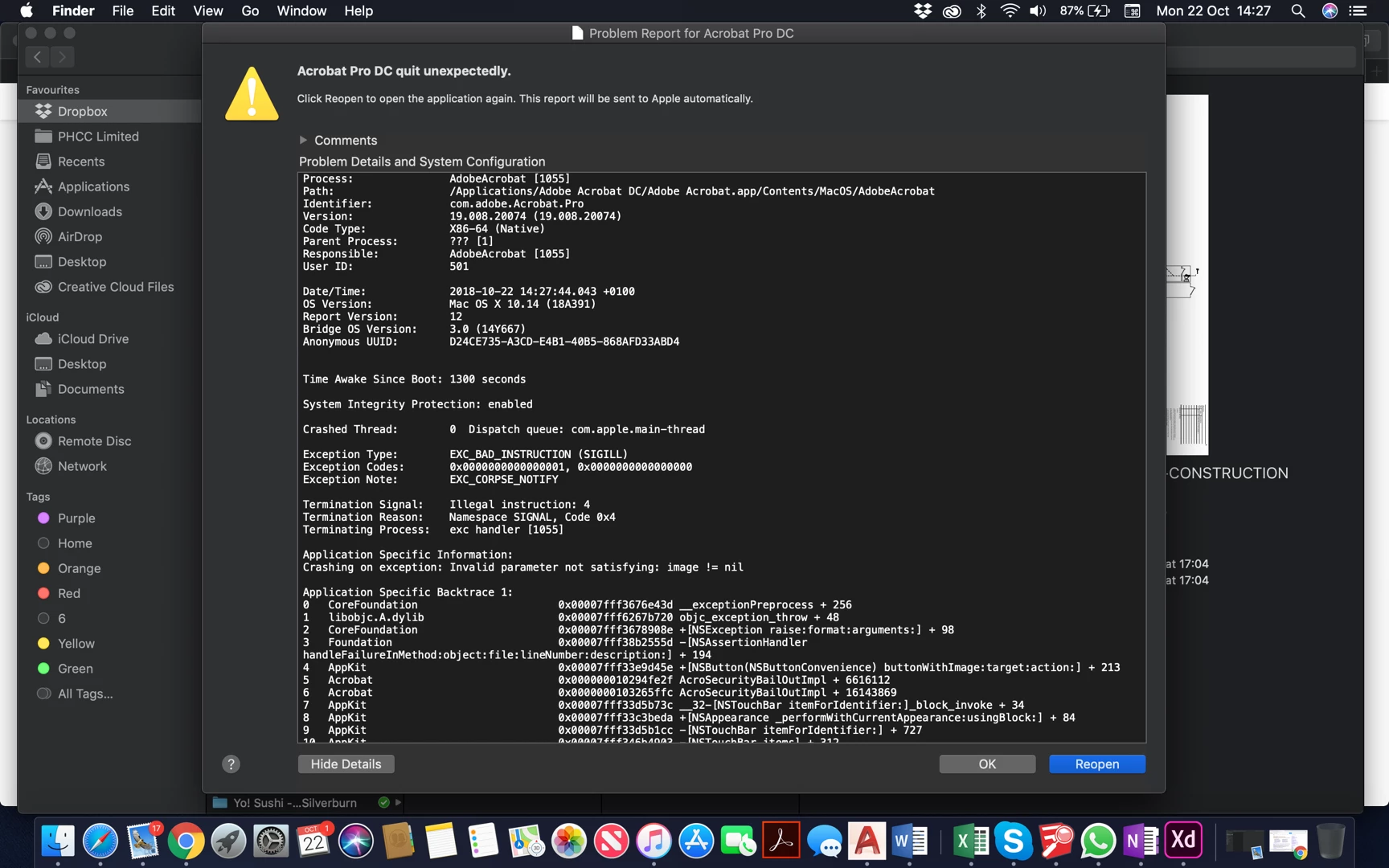Screen dimensions: 1389x868
Task: Open the Edit menu
Action: (163, 10)
